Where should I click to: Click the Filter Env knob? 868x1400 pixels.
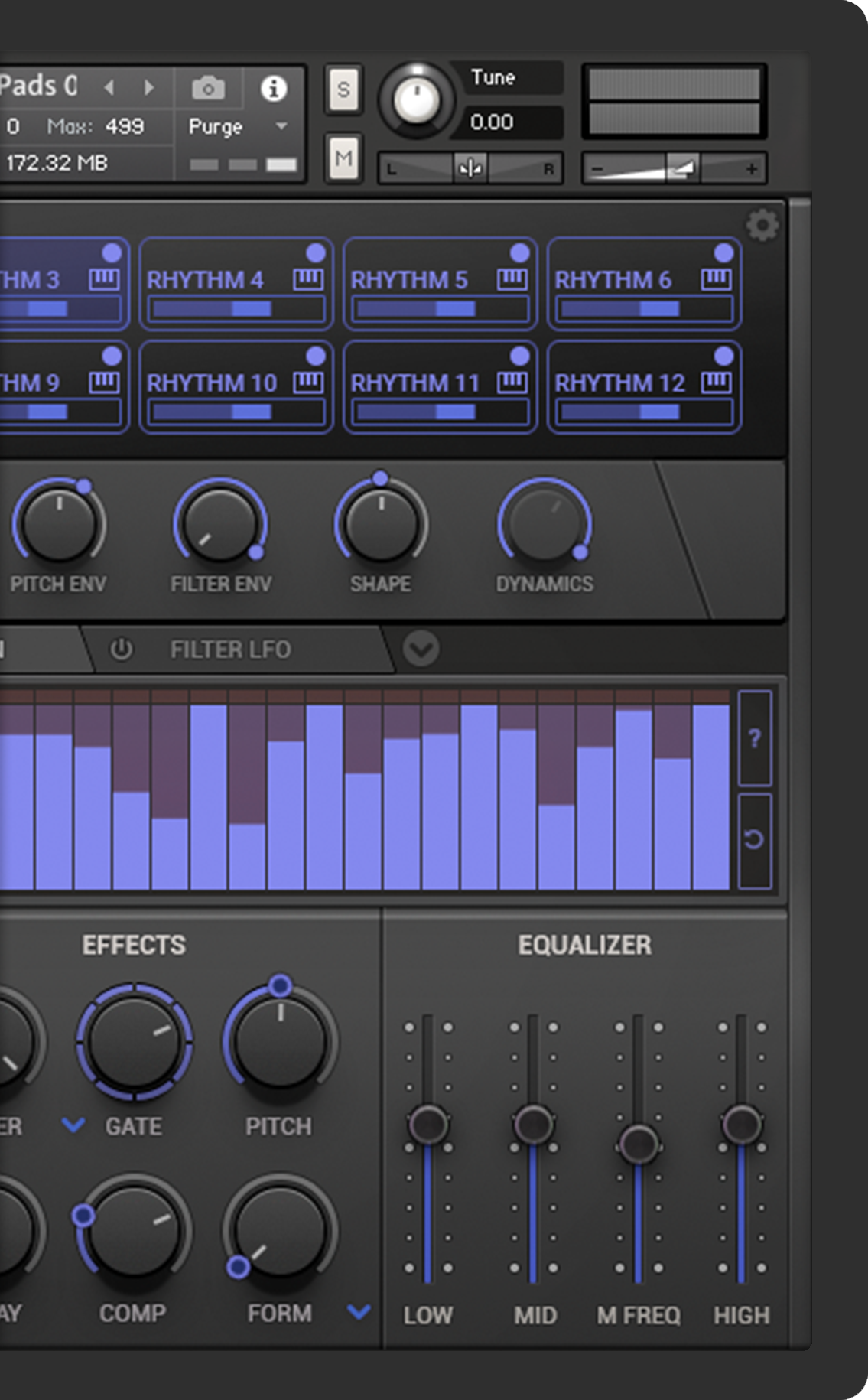pos(220,524)
